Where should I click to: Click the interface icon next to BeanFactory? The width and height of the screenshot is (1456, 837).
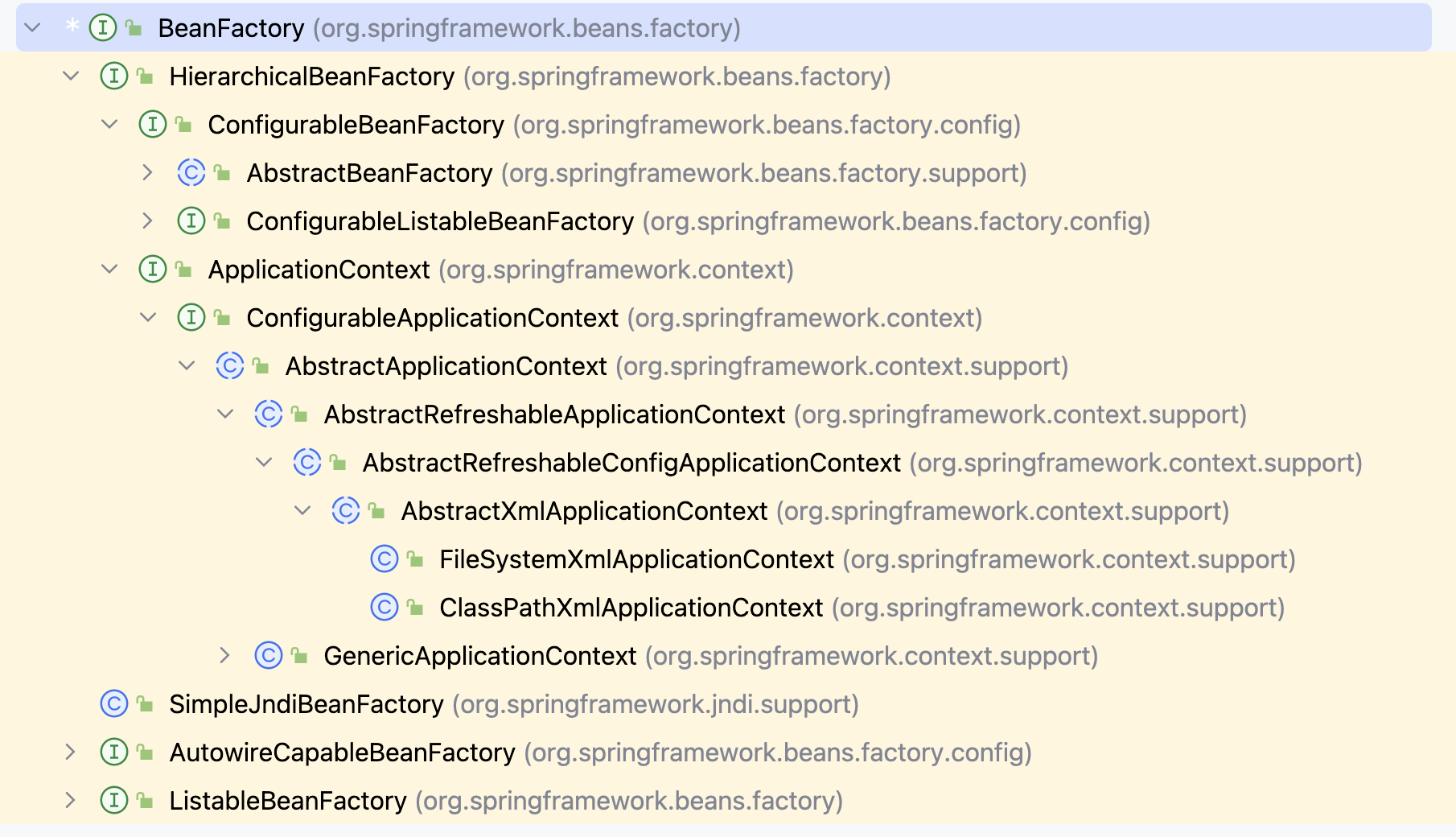pos(102,28)
